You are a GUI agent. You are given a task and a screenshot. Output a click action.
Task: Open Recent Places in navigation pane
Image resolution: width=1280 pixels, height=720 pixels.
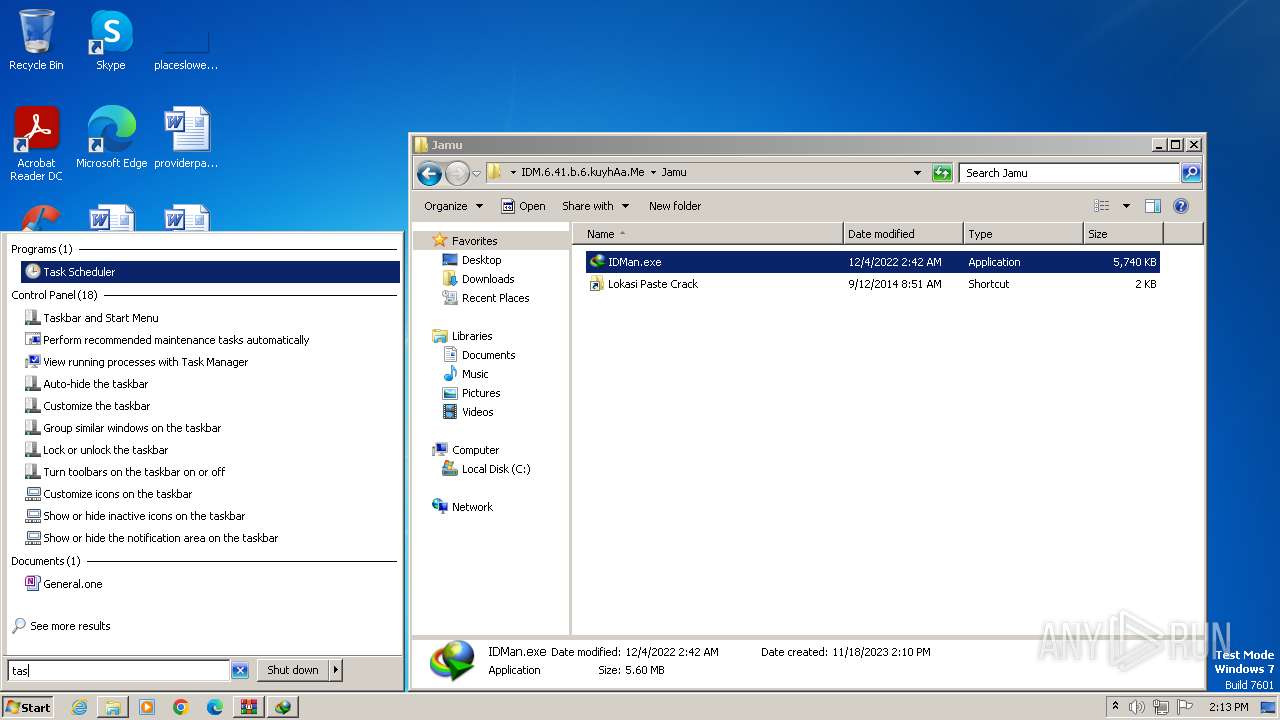[485, 298]
